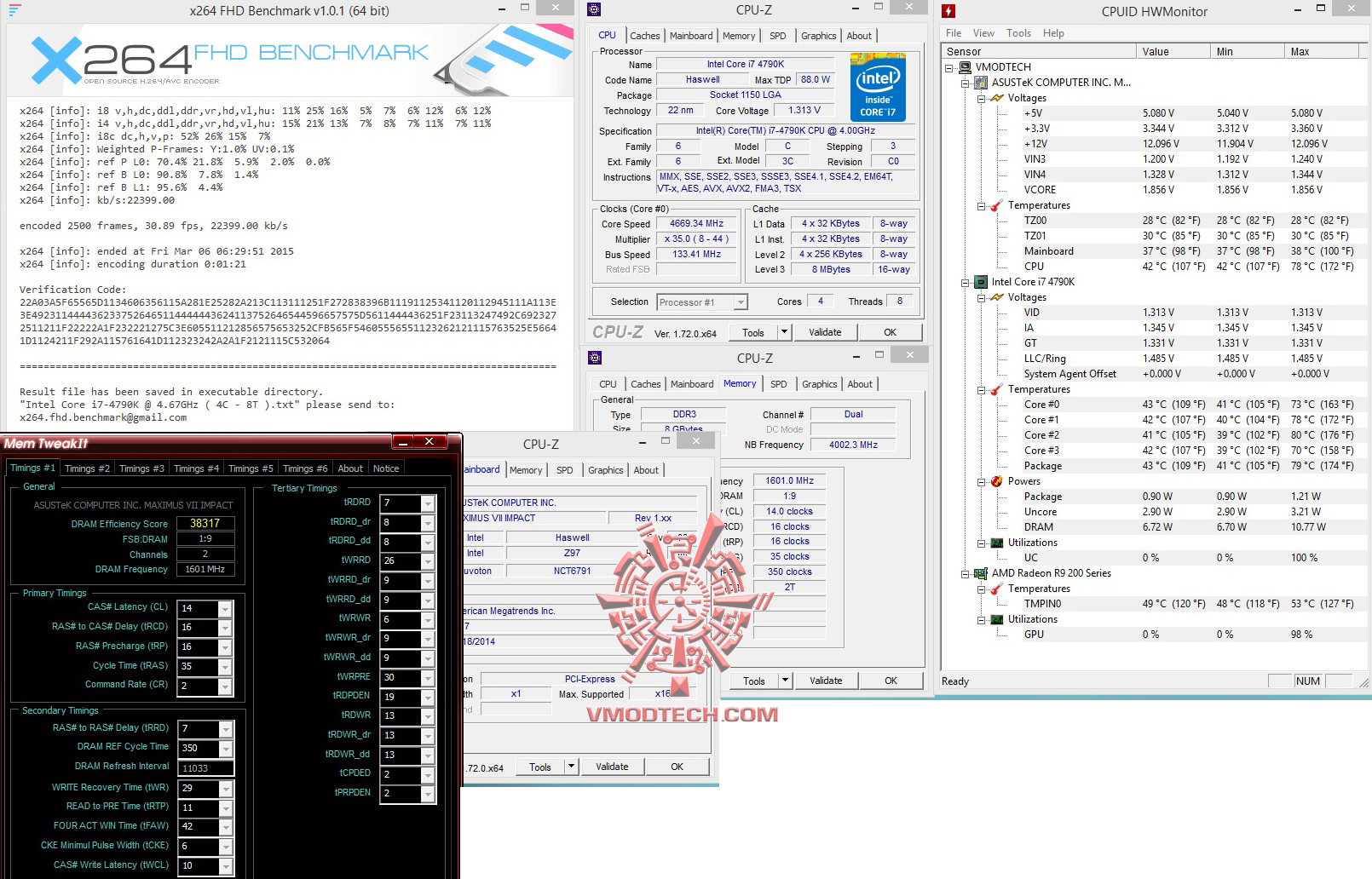Switch to Timings #6 tab in Mem TweakIt
The height and width of the screenshot is (879, 1372).
click(x=305, y=468)
